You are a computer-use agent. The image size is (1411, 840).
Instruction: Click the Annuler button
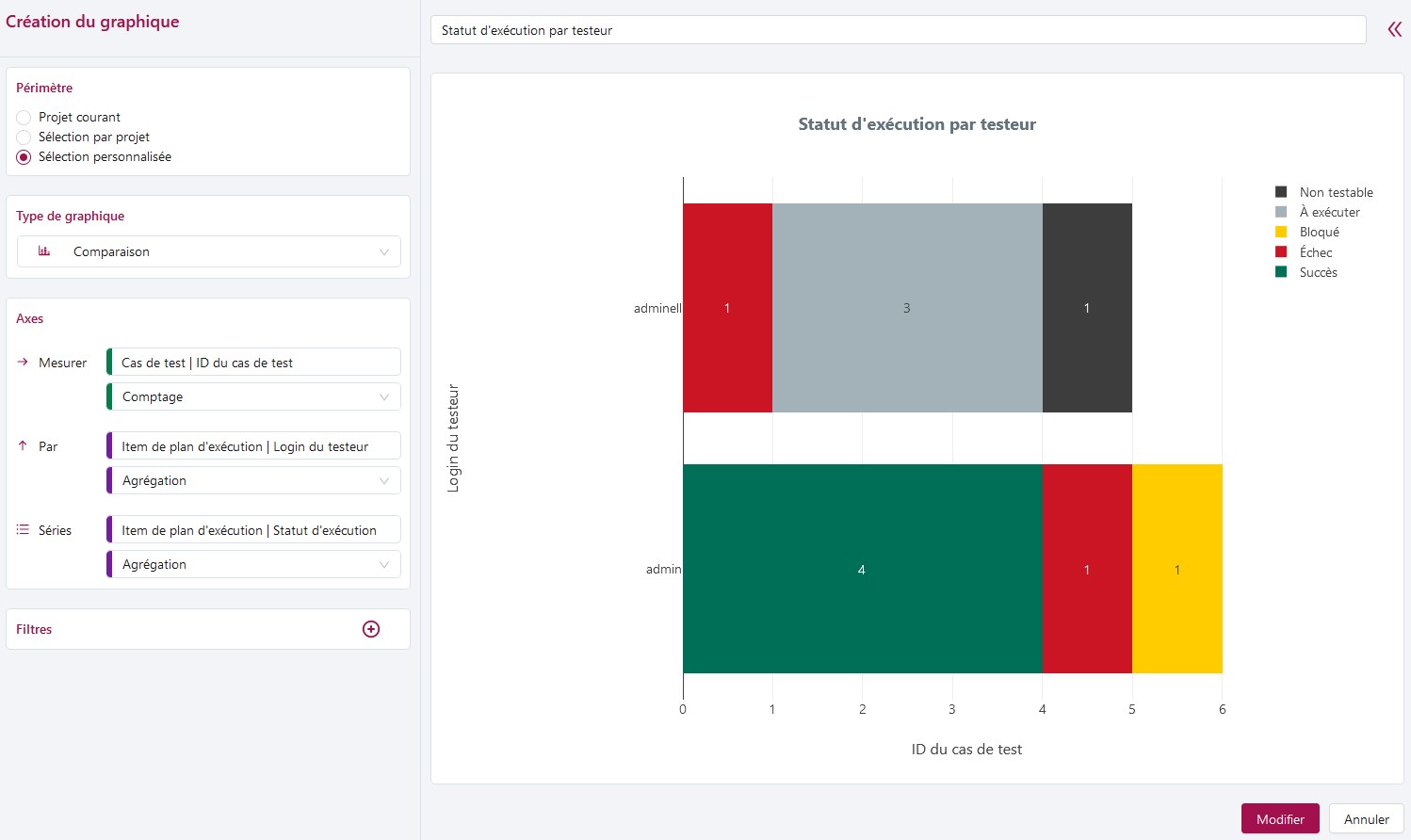coord(1366,819)
